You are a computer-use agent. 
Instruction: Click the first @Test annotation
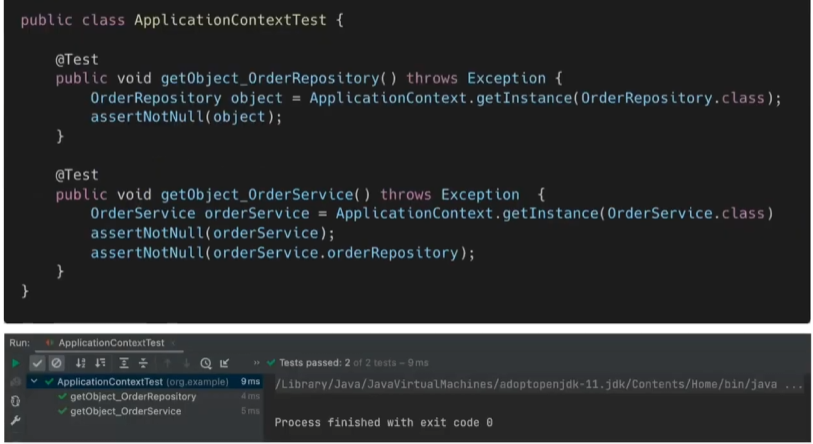coord(77,60)
